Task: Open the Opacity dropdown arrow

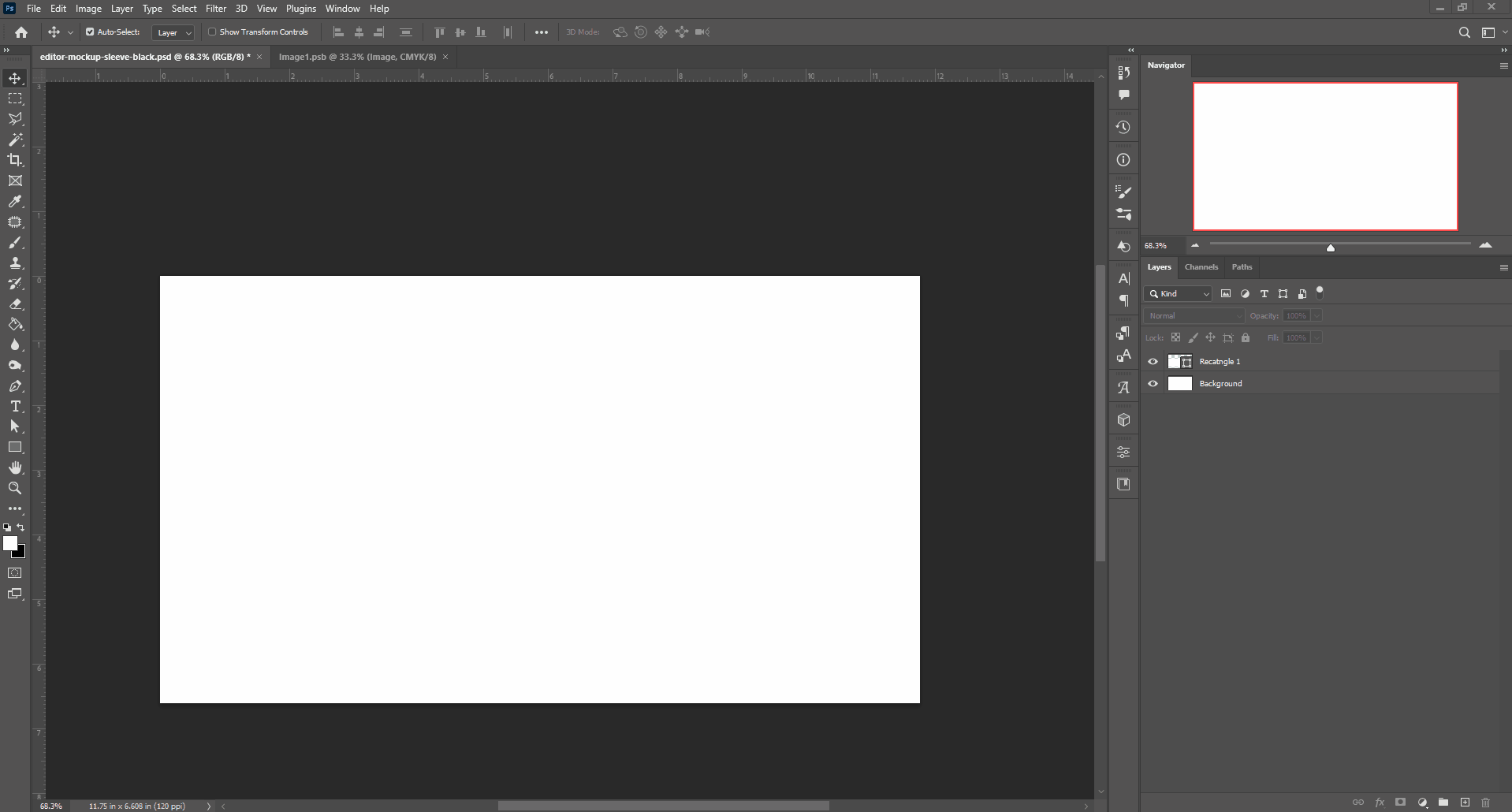Action: pos(1315,315)
